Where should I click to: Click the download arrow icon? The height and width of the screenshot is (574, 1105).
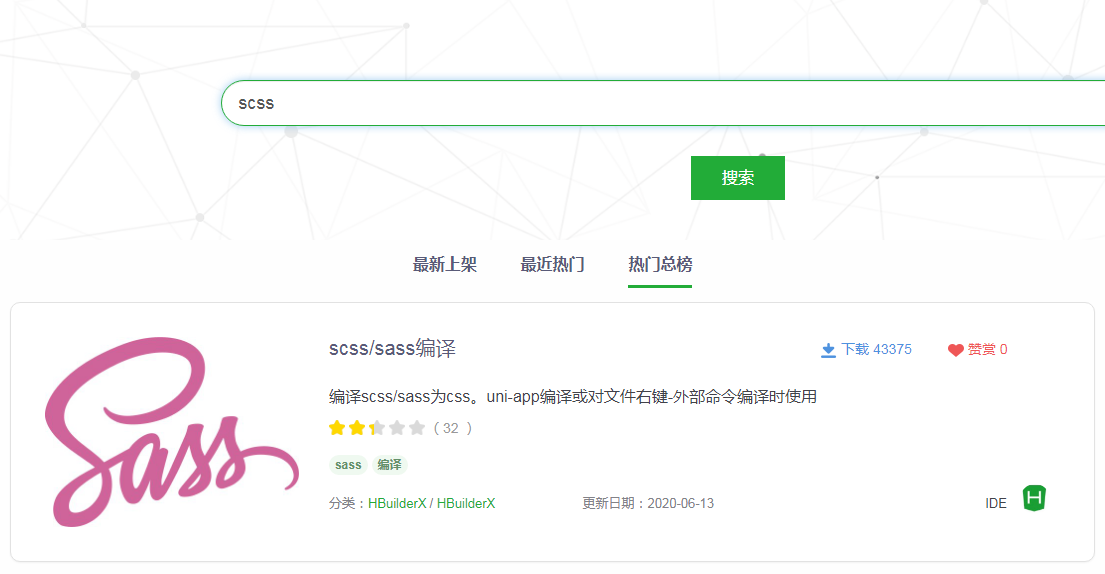(x=828, y=350)
